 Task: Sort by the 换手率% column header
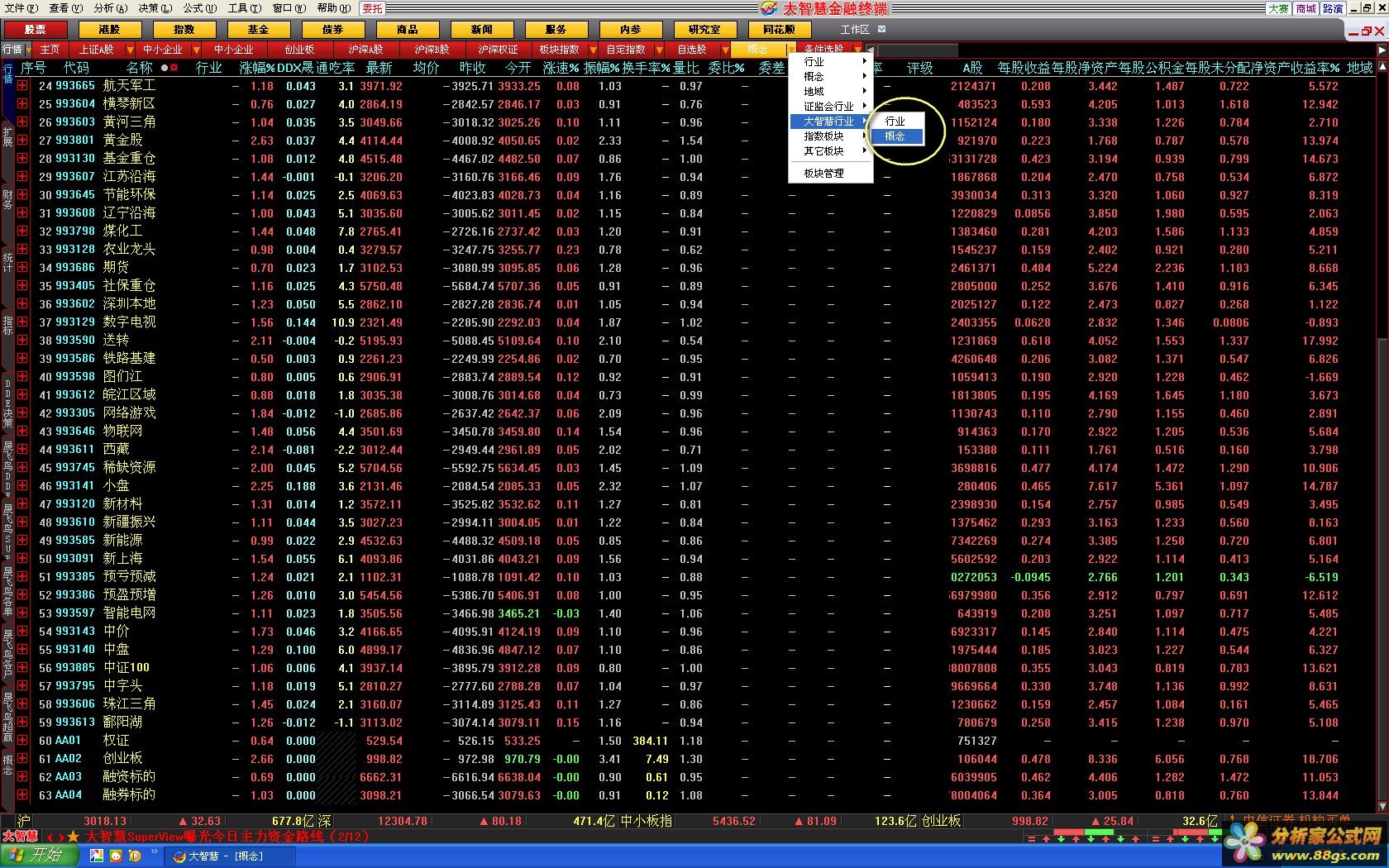[647, 68]
